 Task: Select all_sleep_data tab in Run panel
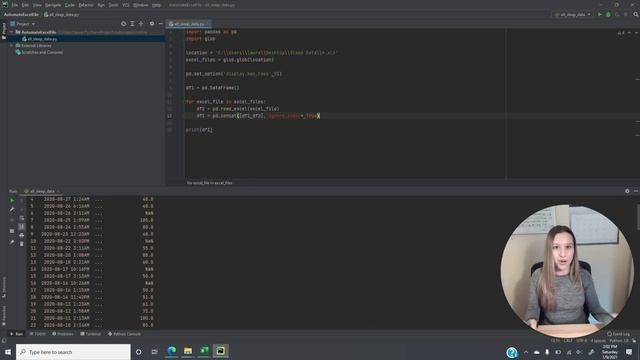coord(41,191)
